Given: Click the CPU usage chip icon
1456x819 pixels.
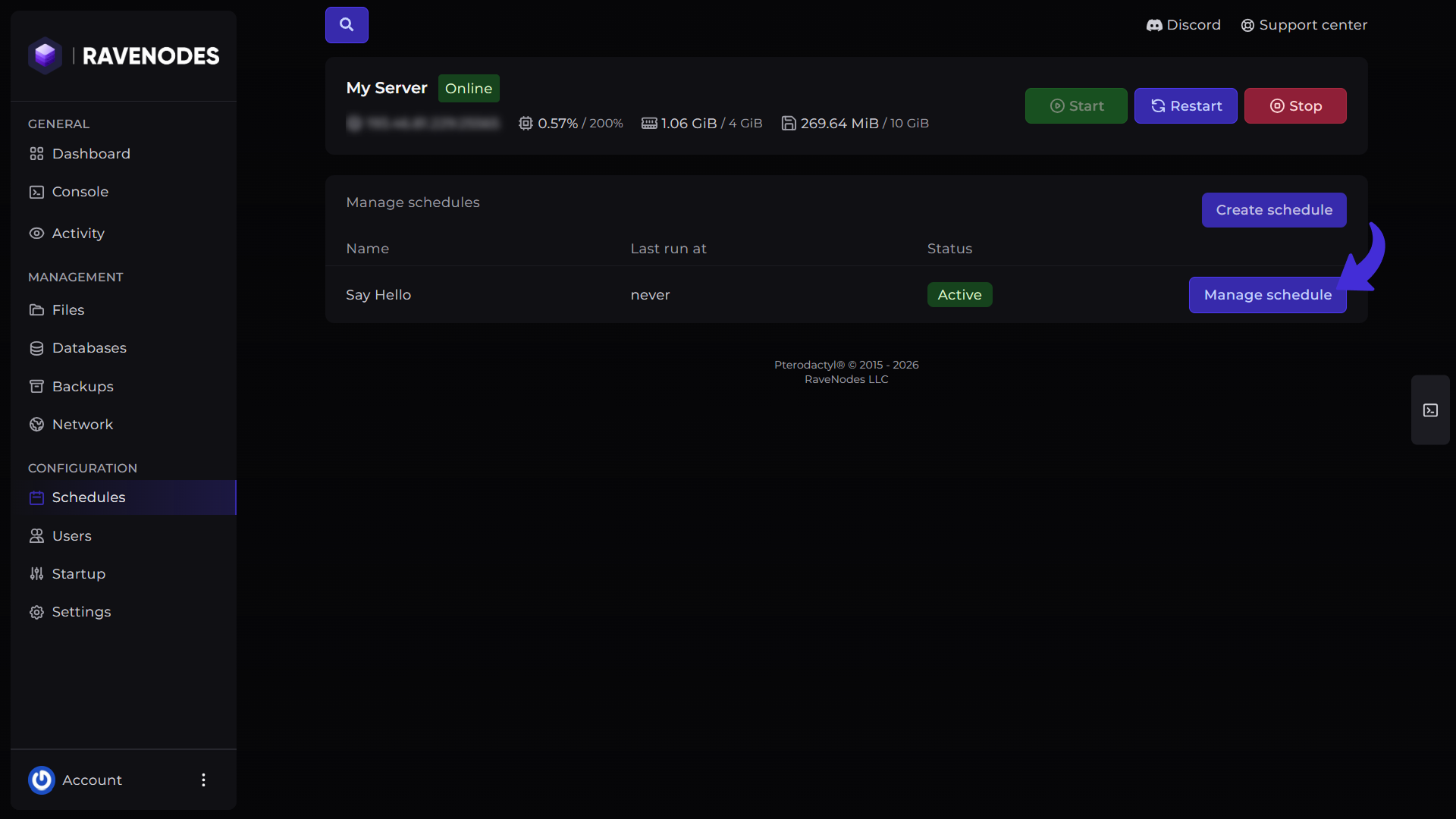Looking at the screenshot, I should click(x=526, y=124).
